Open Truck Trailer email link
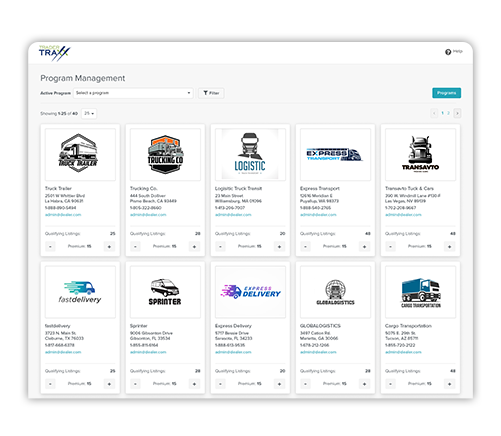 pyautogui.click(x=63, y=215)
